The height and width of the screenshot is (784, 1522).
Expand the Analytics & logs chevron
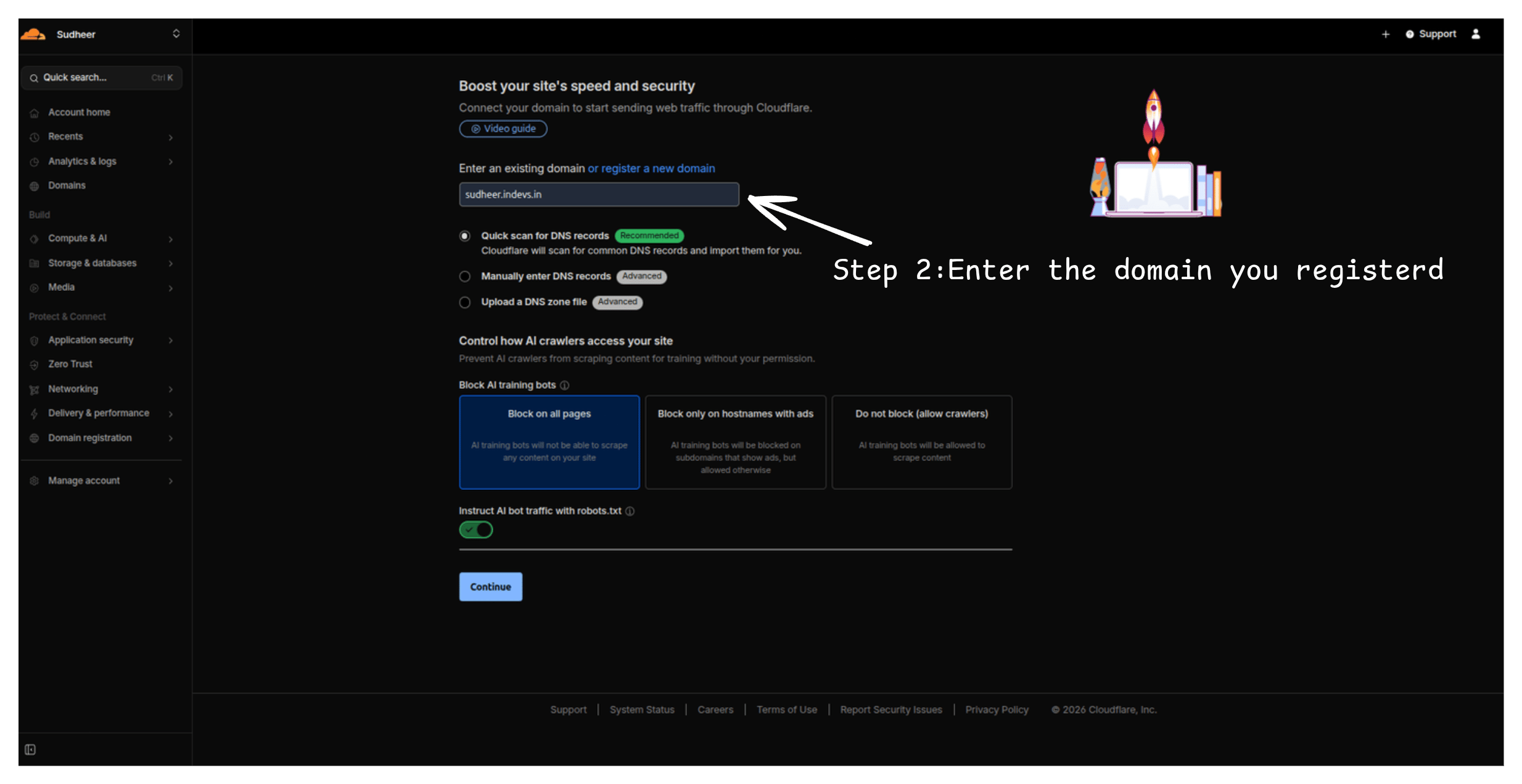[171, 161]
